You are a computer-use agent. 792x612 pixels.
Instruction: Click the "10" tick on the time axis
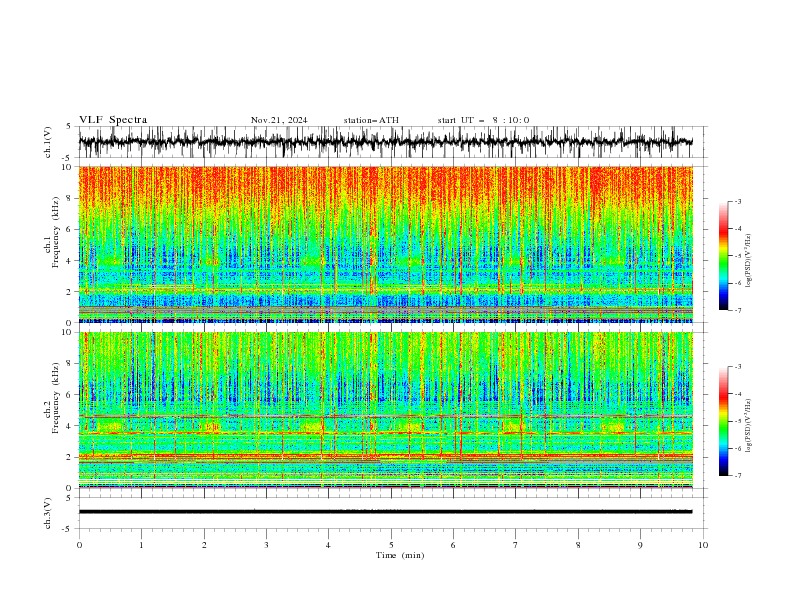703,545
